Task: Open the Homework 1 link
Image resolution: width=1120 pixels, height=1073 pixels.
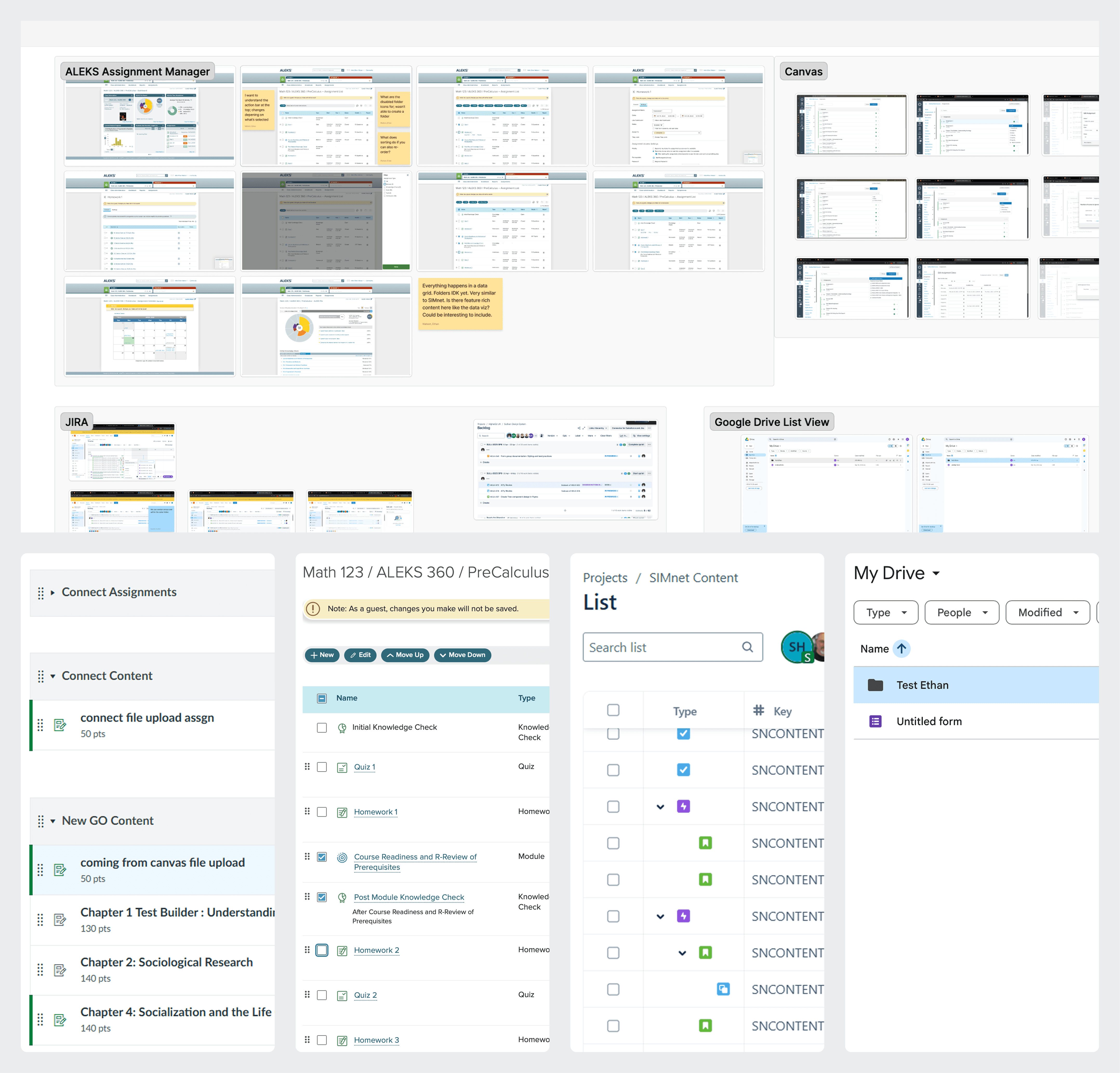Action: [375, 812]
